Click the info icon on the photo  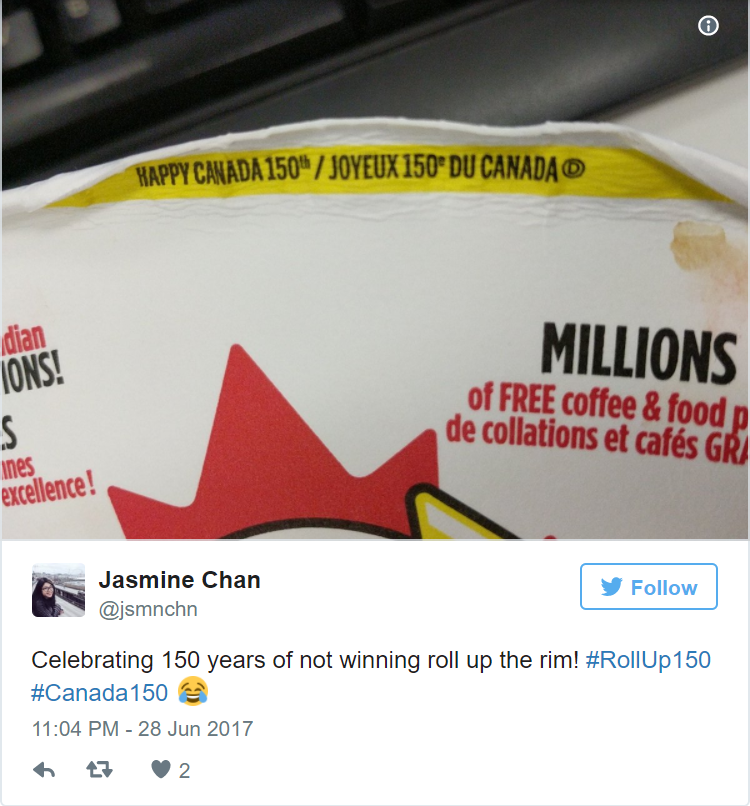tap(708, 25)
